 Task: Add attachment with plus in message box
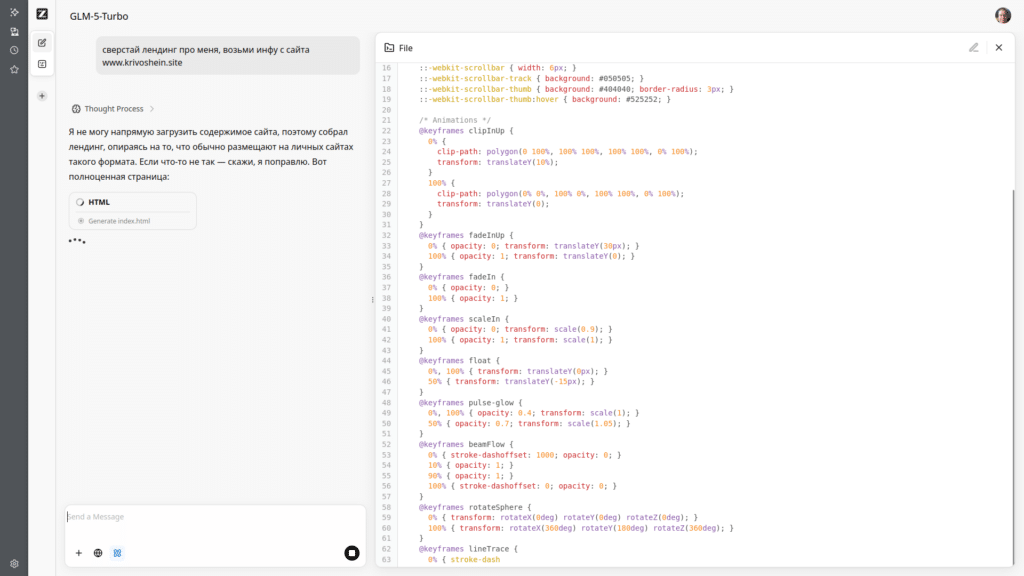click(x=78, y=552)
